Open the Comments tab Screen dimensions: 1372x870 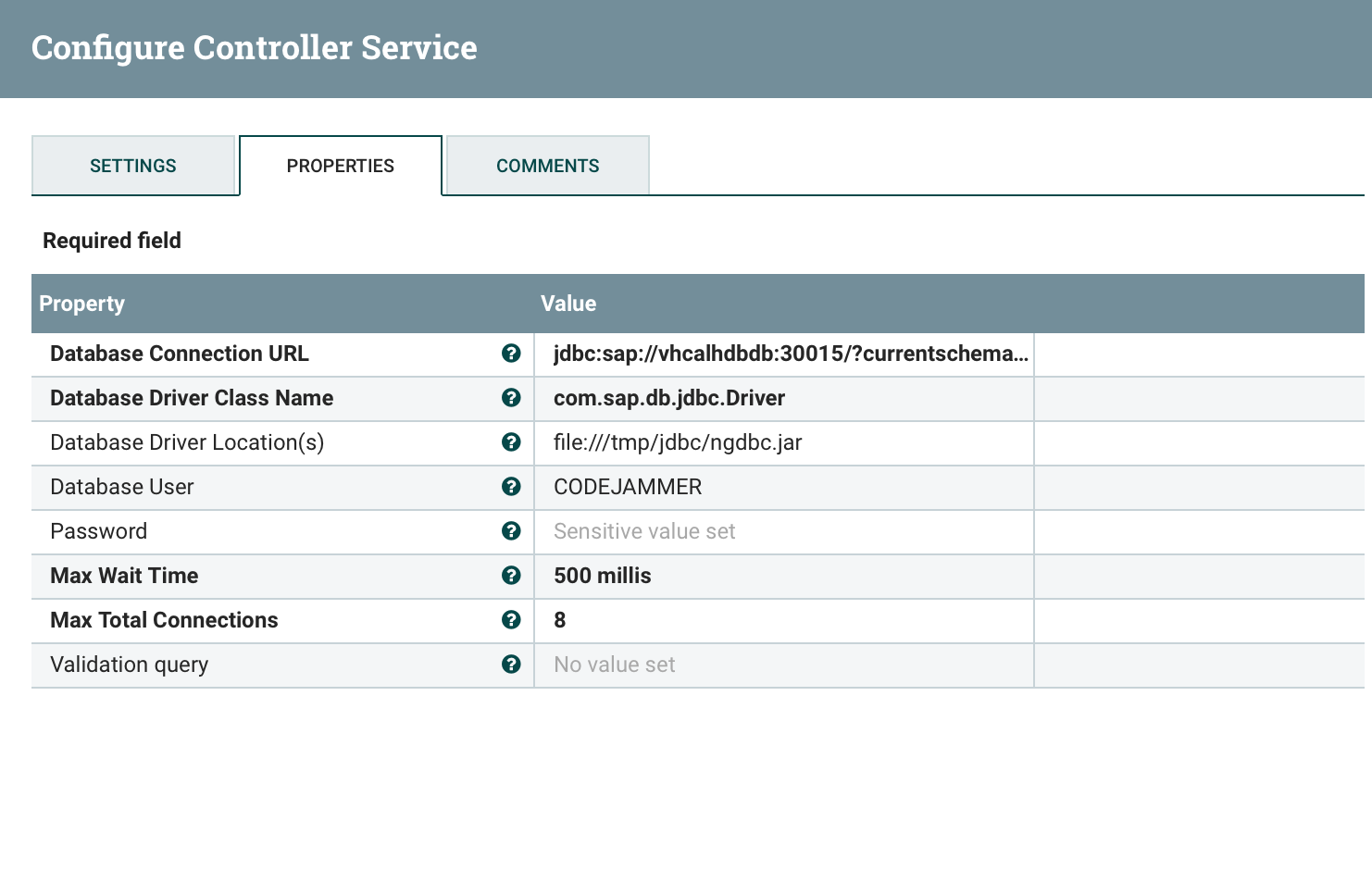click(547, 166)
